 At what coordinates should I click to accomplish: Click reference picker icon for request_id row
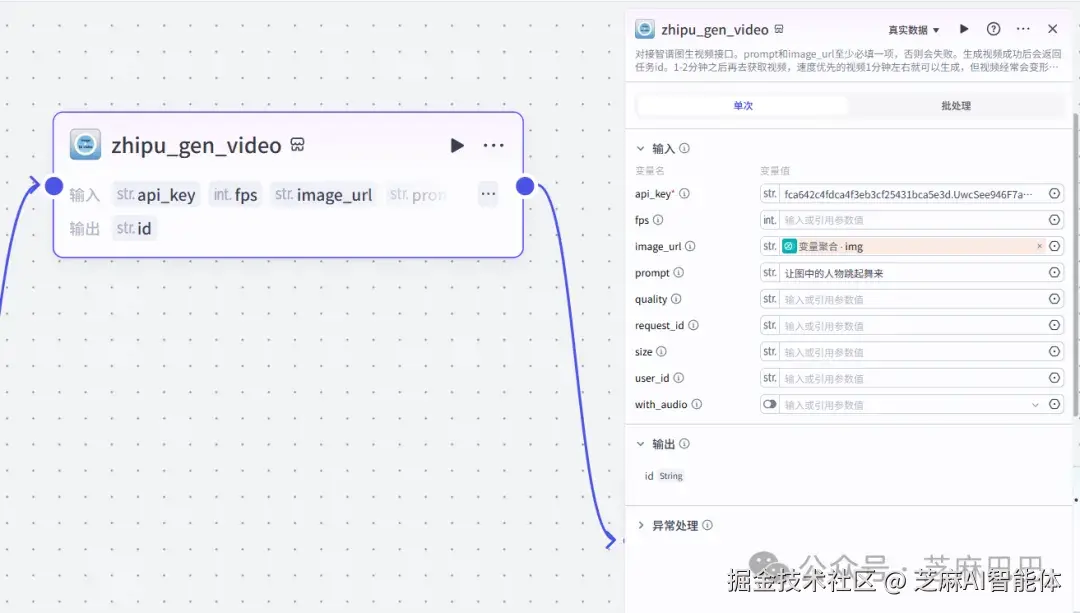1055,325
